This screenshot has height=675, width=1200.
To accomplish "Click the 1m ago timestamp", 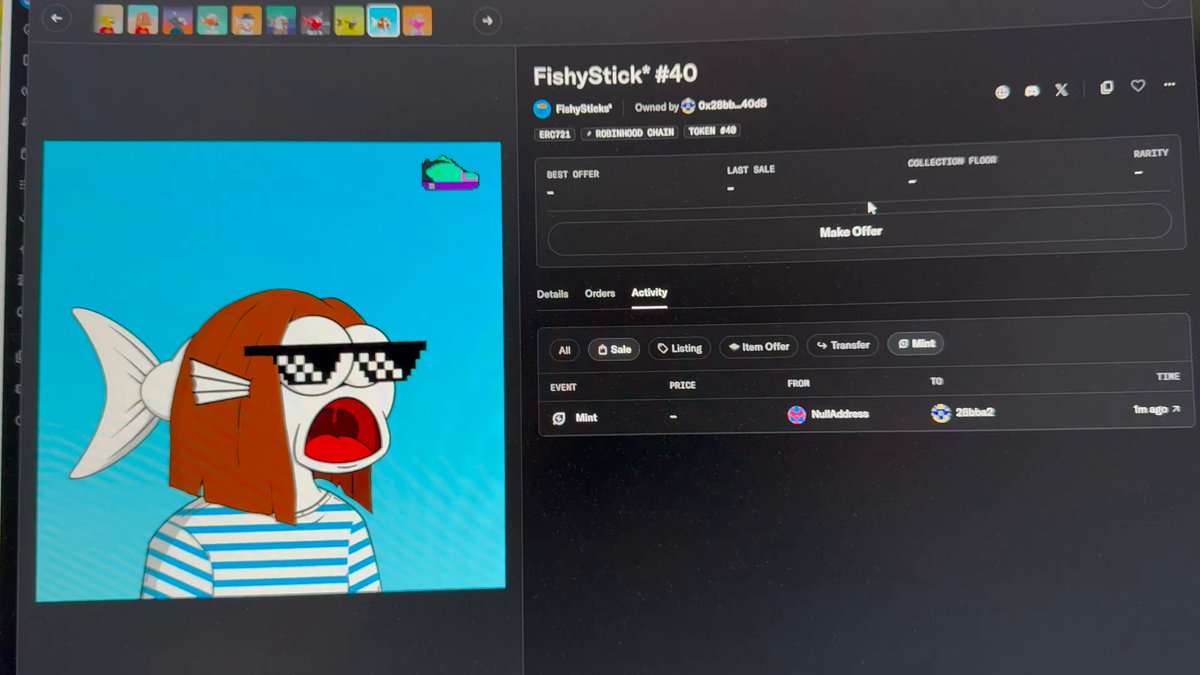I will (x=1150, y=409).
